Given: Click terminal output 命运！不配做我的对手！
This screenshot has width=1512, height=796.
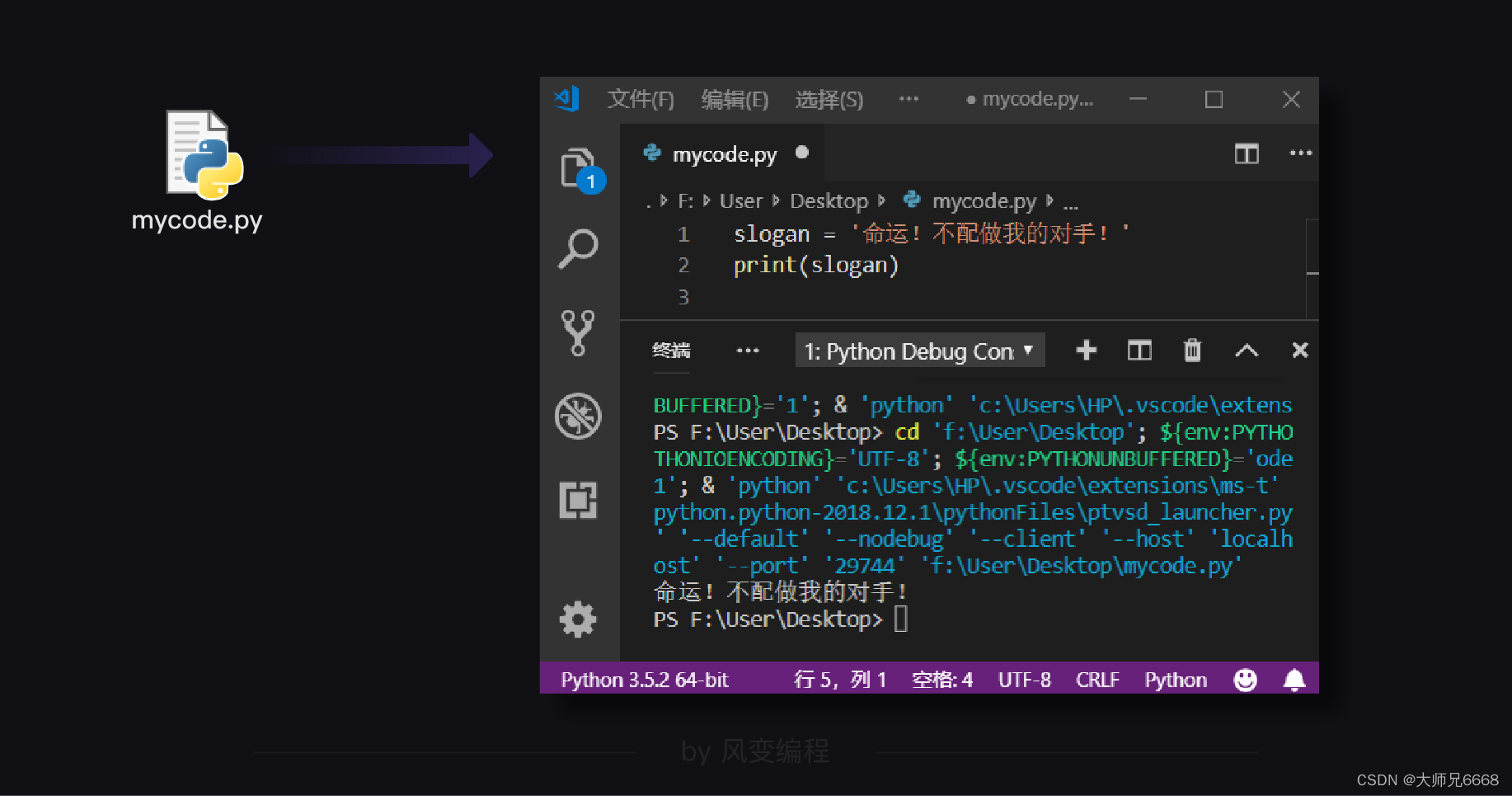Looking at the screenshot, I should click(x=781, y=592).
